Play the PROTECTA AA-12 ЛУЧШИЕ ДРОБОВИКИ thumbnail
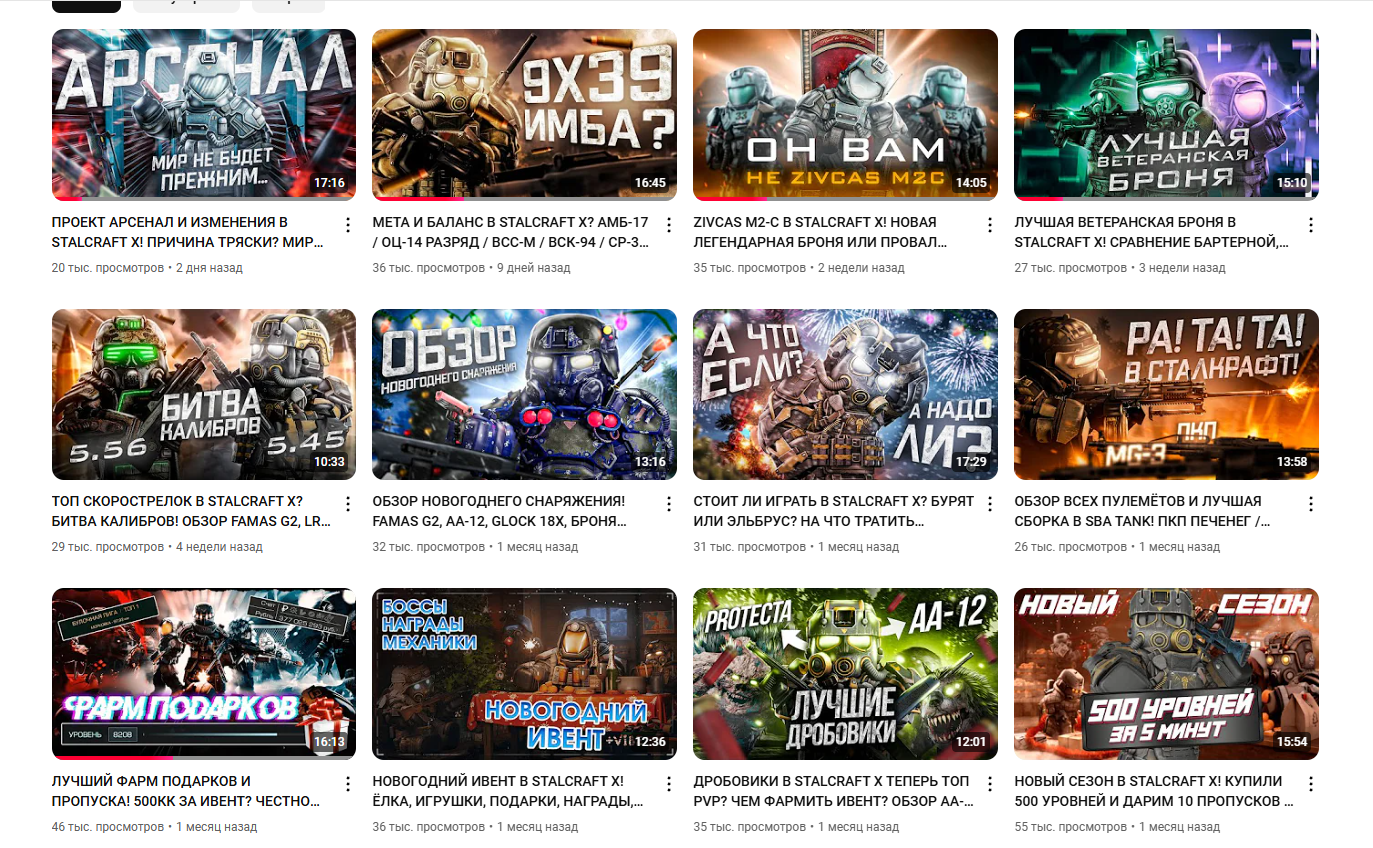1373x848 pixels. tap(846, 674)
